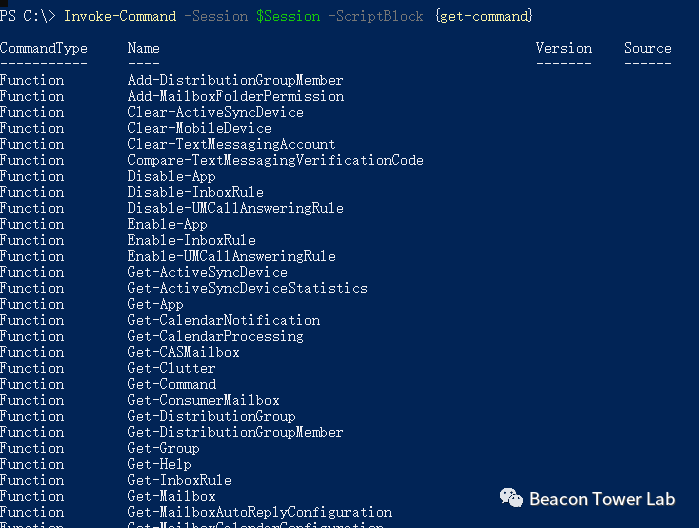The width and height of the screenshot is (699, 528).
Task: Click the Name column header
Action: click(144, 48)
